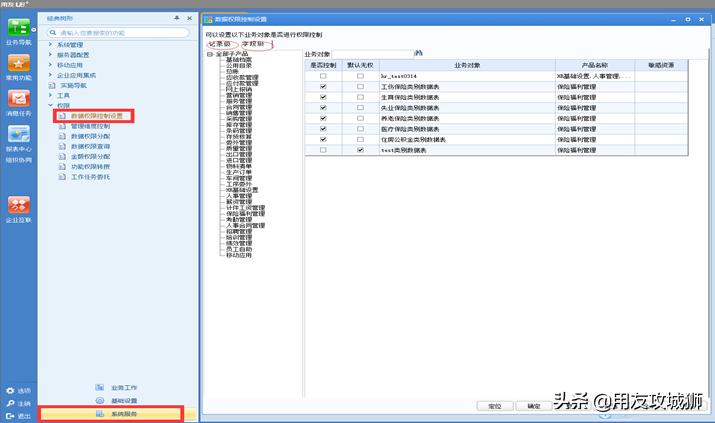Open 业务导航 green icon in sidebar
This screenshot has height=423, width=715.
18,27
